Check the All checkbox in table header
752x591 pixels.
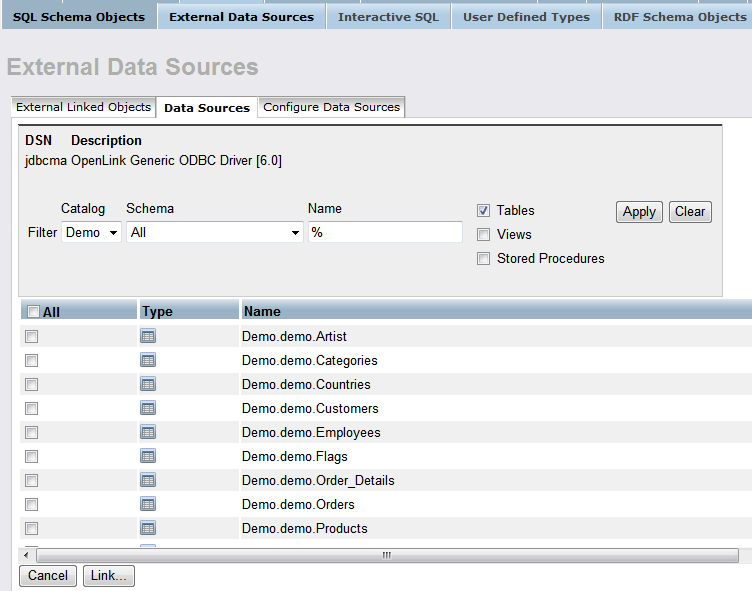33,312
